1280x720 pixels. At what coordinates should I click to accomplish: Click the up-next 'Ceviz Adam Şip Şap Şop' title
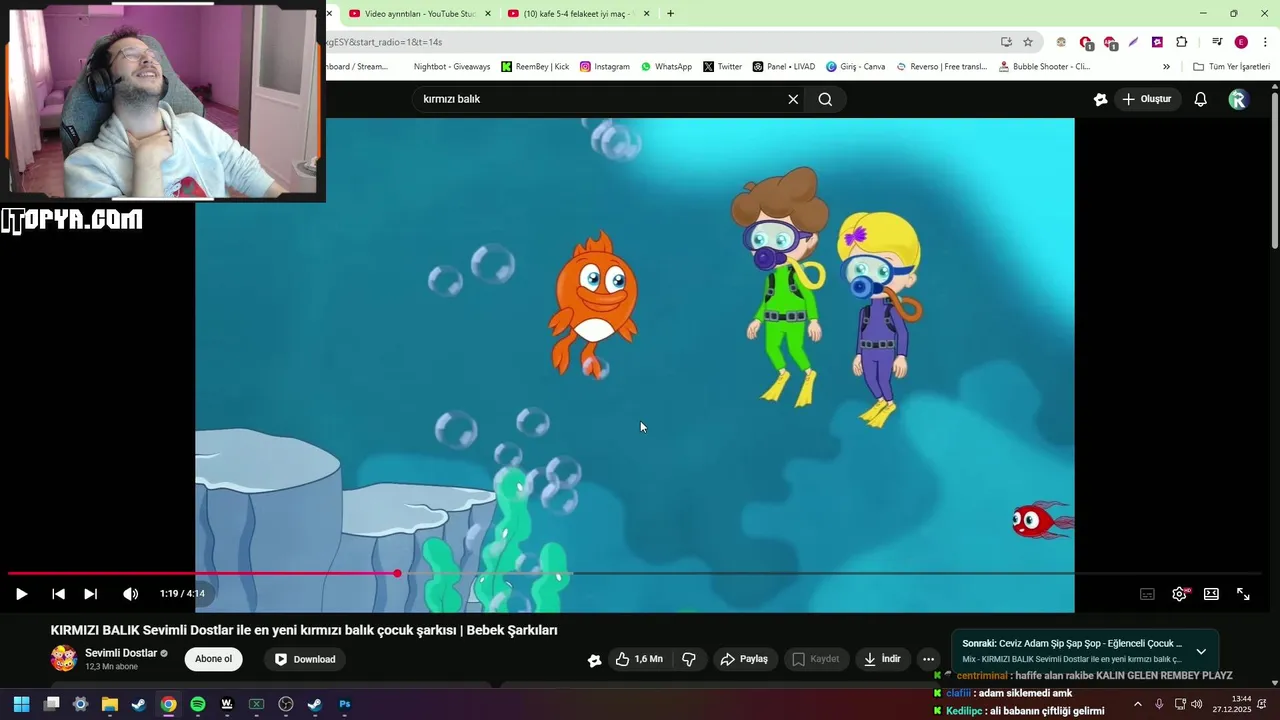pyautogui.click(x=1072, y=644)
